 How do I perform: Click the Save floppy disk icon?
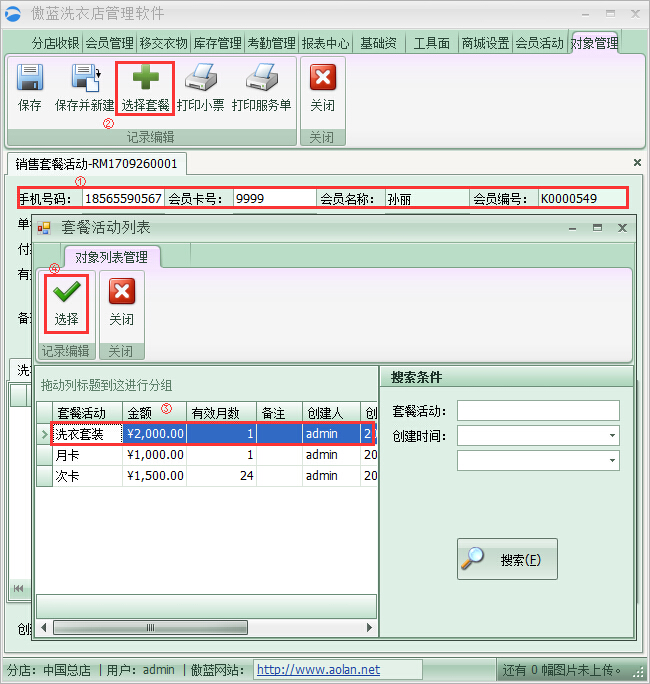coord(30,78)
